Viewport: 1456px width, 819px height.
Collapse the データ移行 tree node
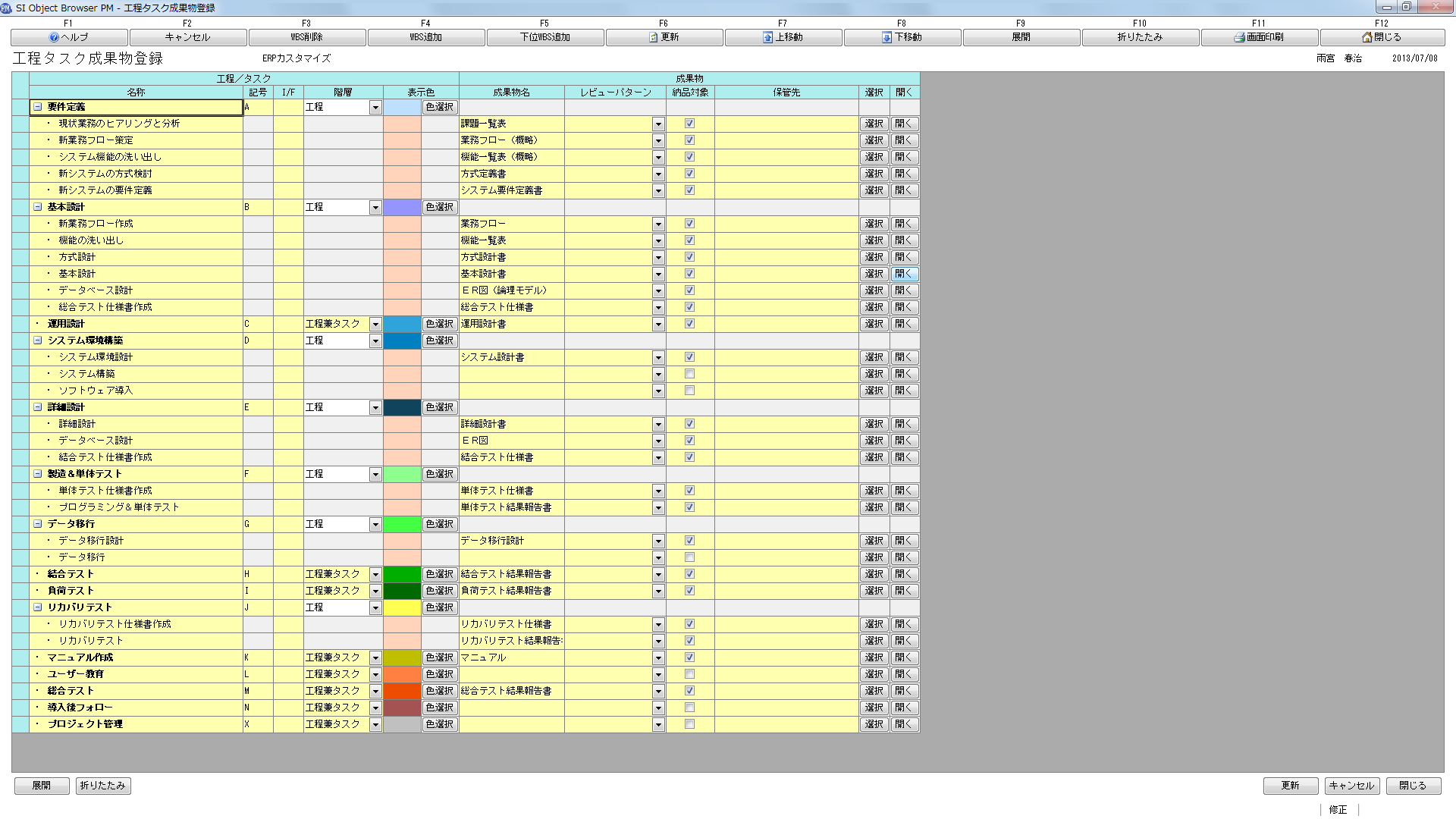pos(37,524)
